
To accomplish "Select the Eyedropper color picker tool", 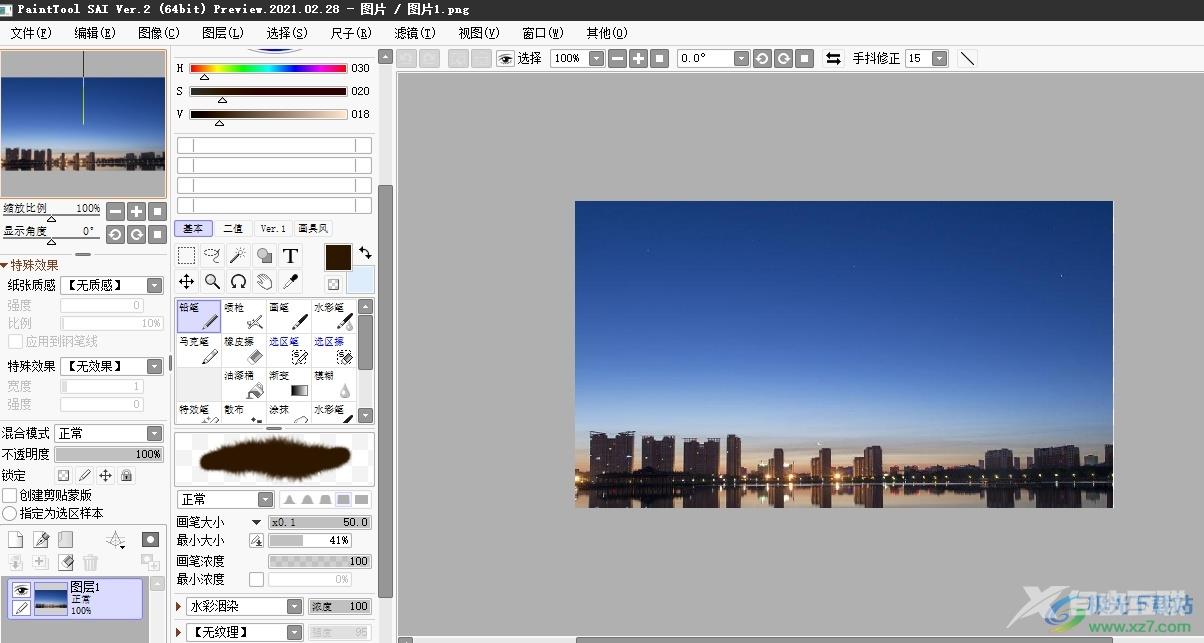I will click(290, 282).
